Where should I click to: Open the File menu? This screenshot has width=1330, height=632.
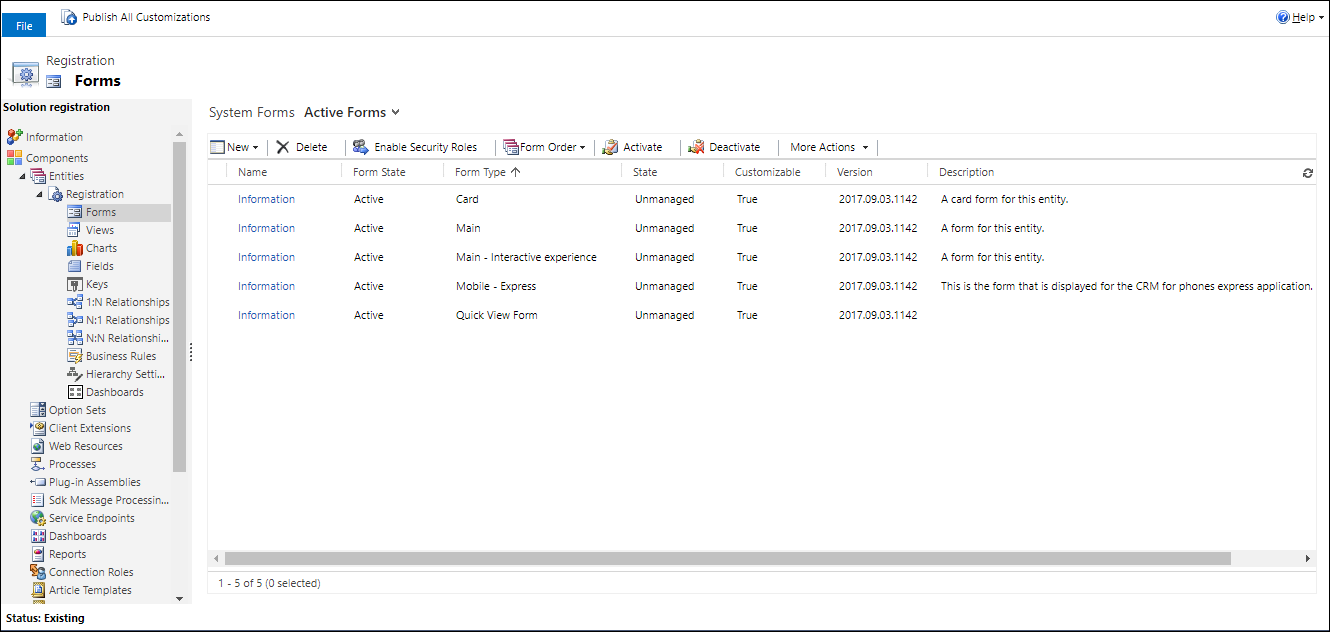click(x=24, y=26)
